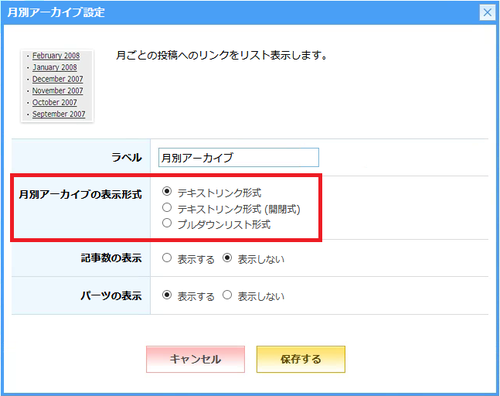Click the キャンセル button
The height and width of the screenshot is (396, 500).
(195, 359)
